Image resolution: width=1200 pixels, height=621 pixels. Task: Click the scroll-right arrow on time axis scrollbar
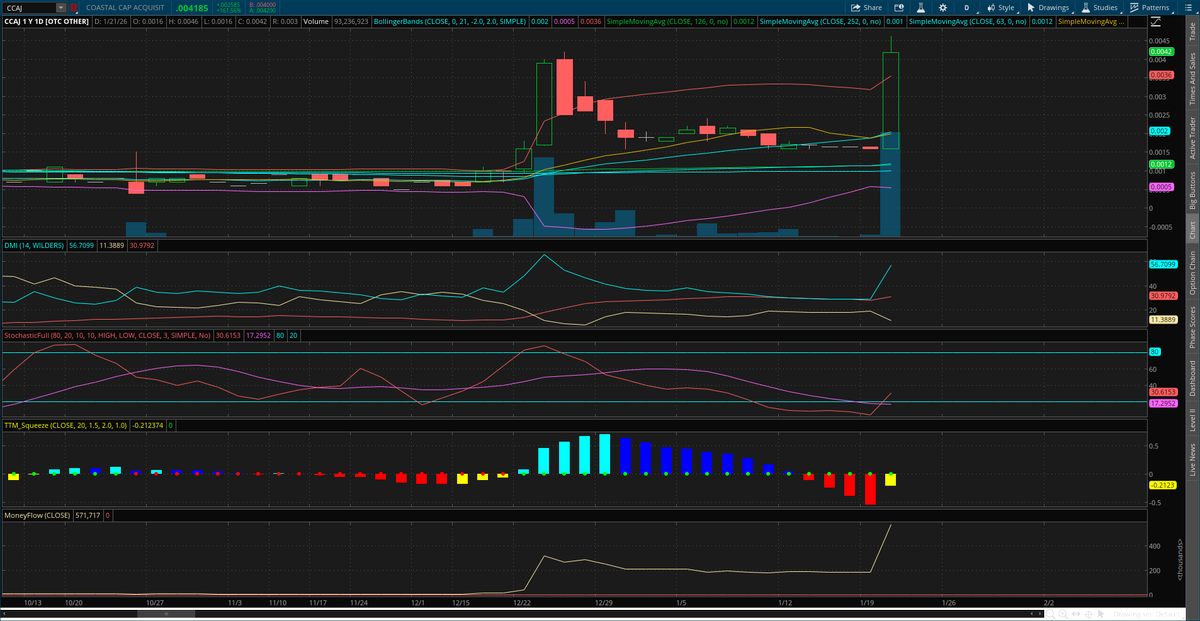[x=1040, y=613]
